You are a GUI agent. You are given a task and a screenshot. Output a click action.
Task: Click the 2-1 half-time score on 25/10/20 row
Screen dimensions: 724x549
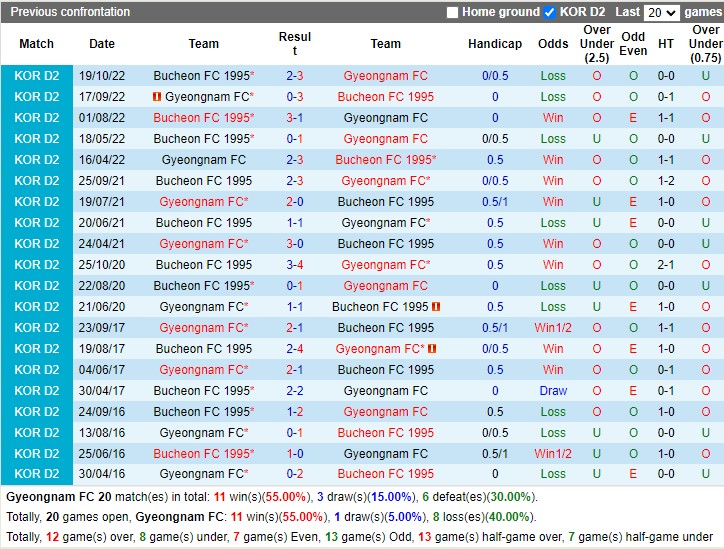666,265
